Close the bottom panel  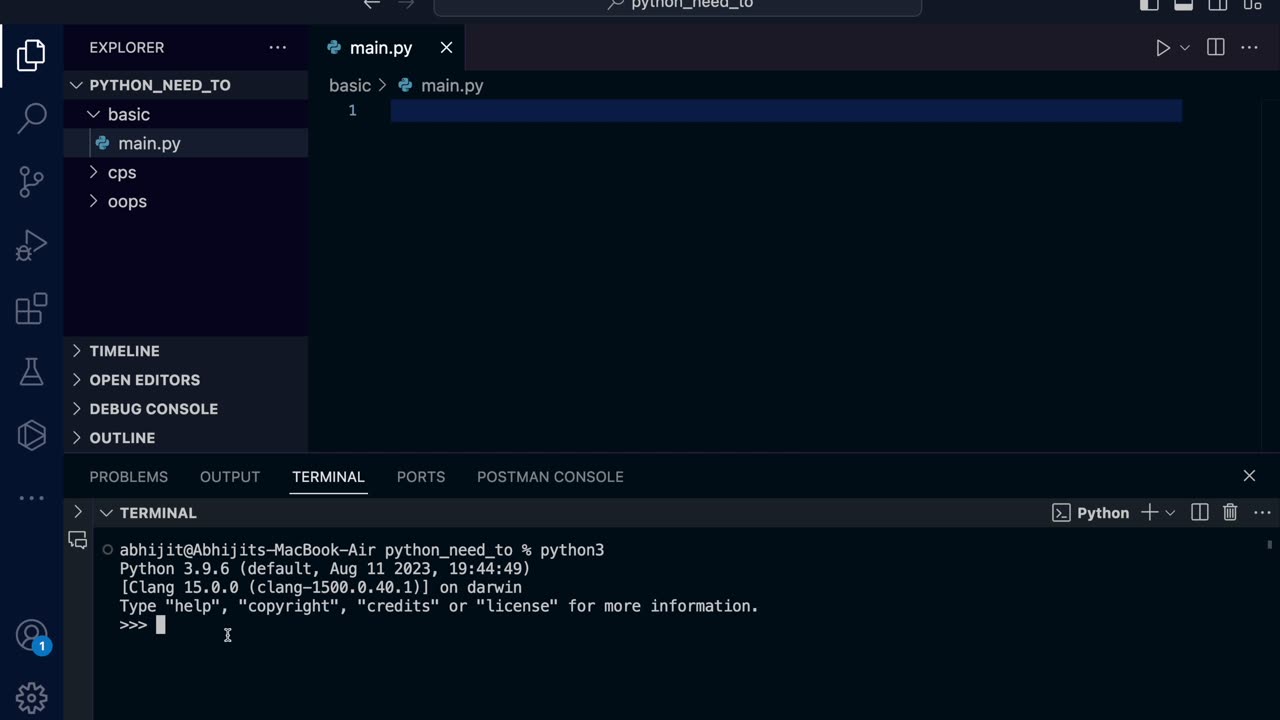(x=1249, y=476)
